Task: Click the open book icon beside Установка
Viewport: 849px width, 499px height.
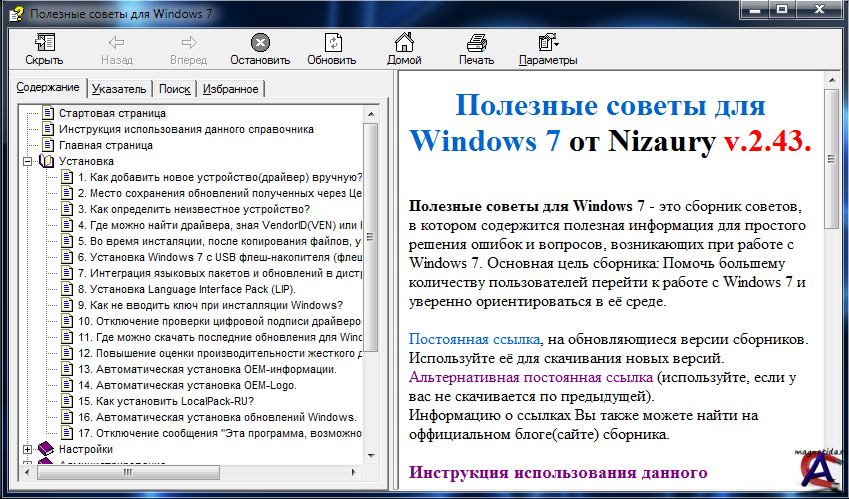Action: [46, 161]
